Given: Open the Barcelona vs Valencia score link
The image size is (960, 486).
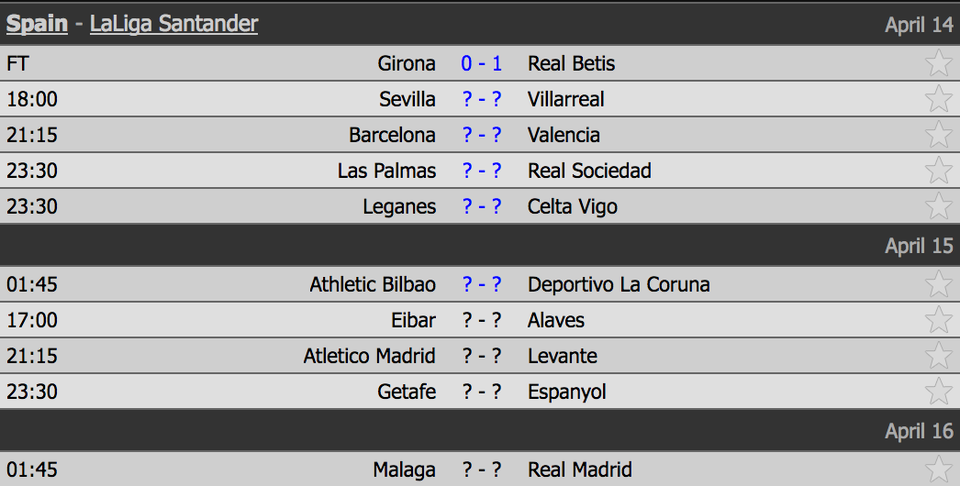Looking at the screenshot, I should 481,135.
